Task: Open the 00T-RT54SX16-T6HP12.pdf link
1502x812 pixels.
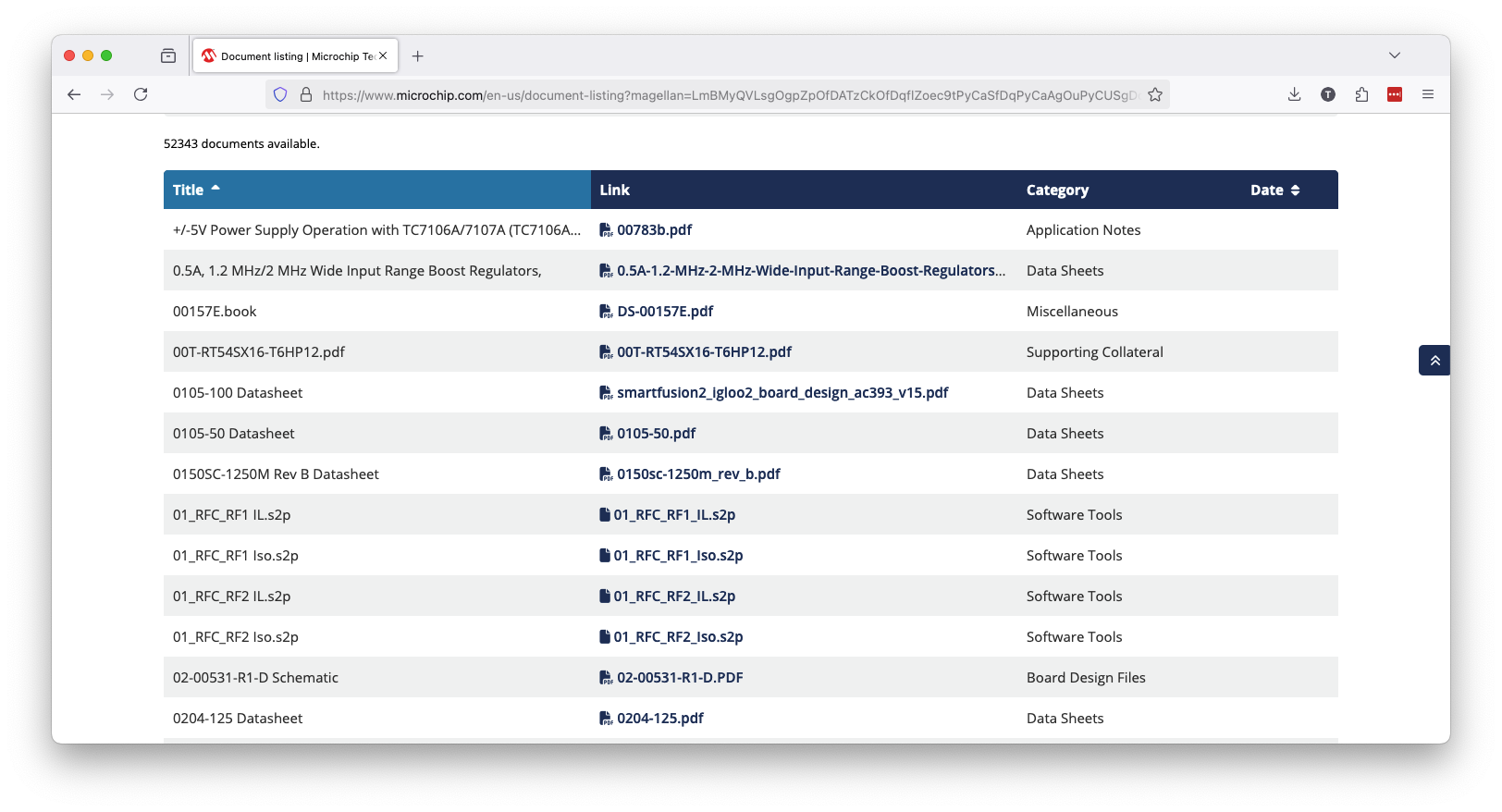Action: pos(704,351)
